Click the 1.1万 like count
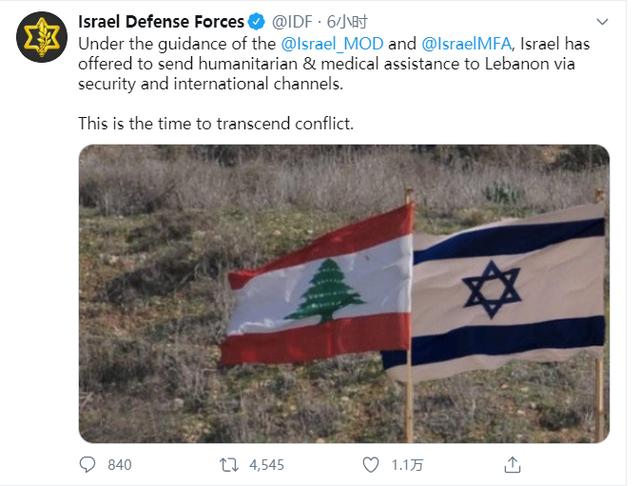 pos(407,464)
